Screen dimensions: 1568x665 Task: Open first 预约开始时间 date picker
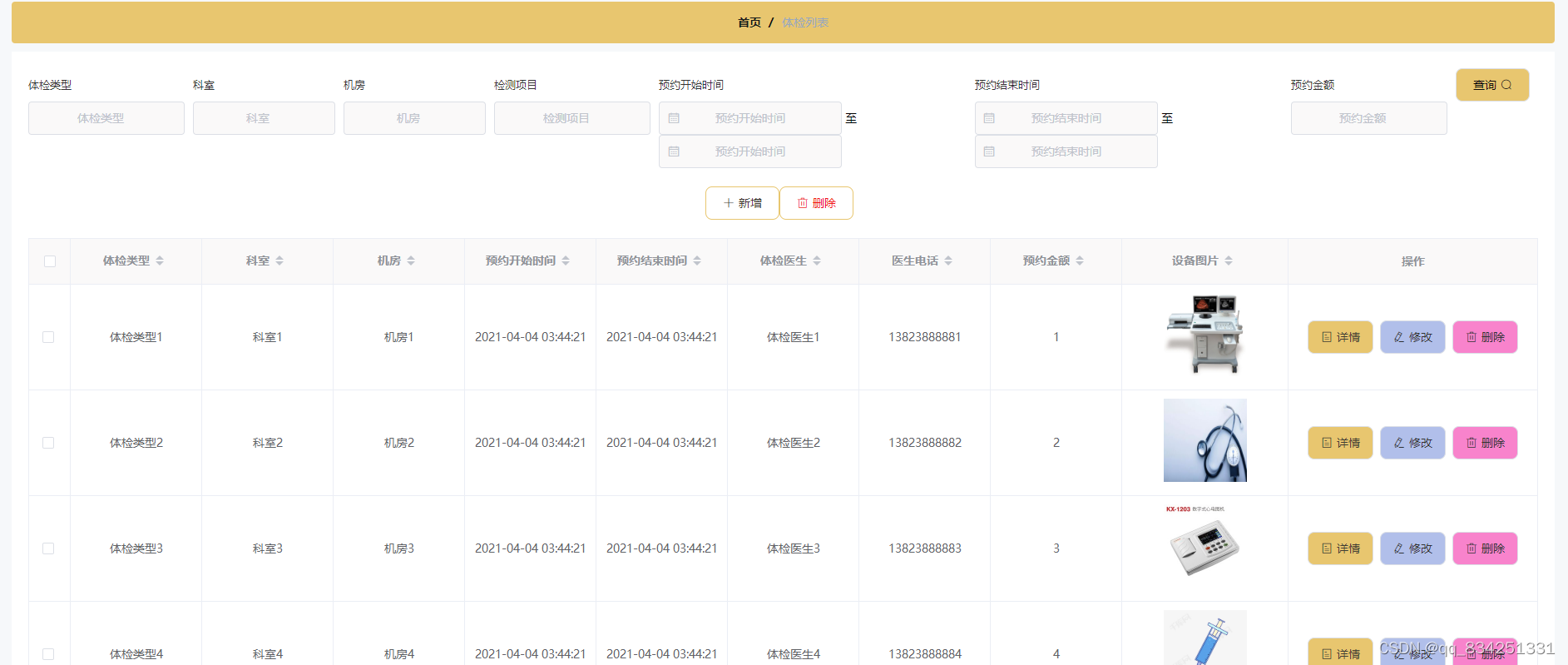(749, 118)
